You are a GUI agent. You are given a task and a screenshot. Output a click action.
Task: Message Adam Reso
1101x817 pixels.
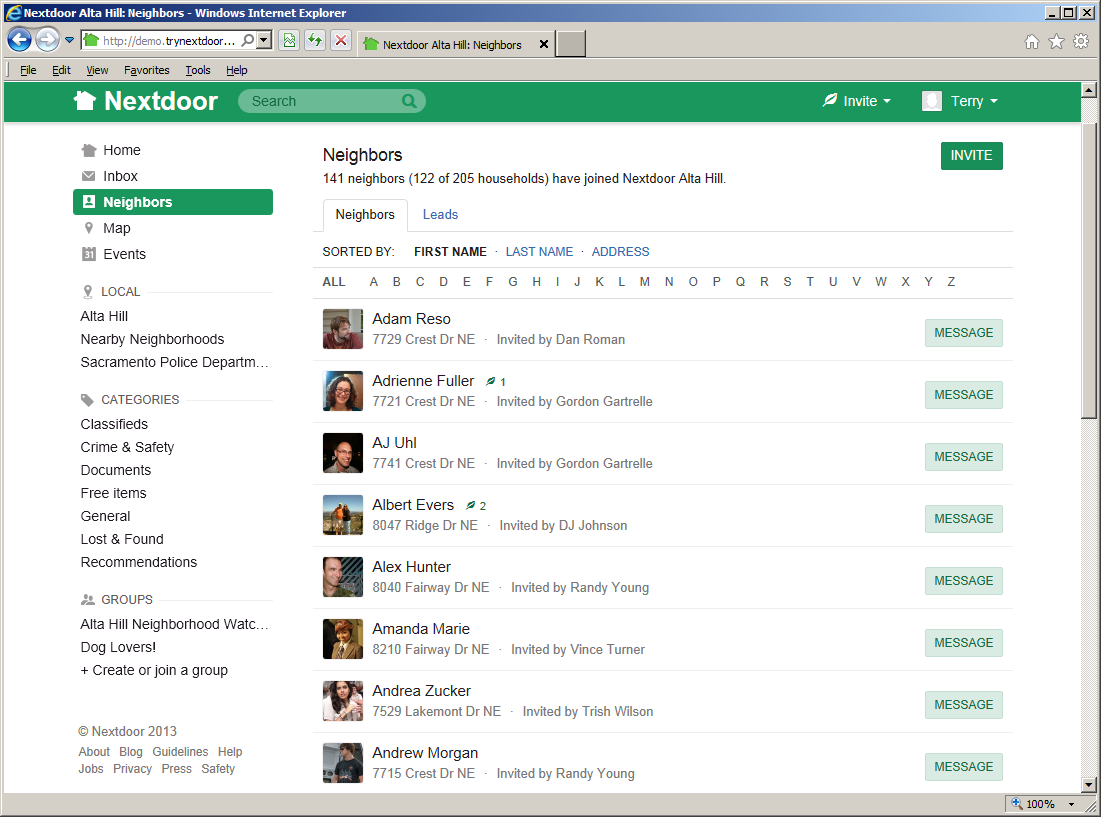coord(963,333)
